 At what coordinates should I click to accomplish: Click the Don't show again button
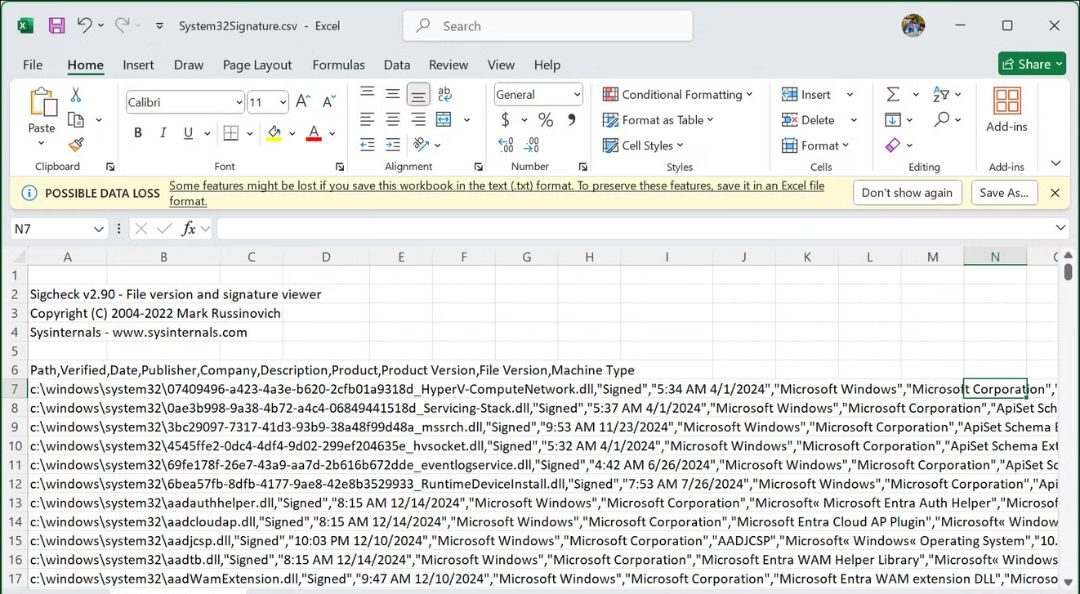(907, 193)
